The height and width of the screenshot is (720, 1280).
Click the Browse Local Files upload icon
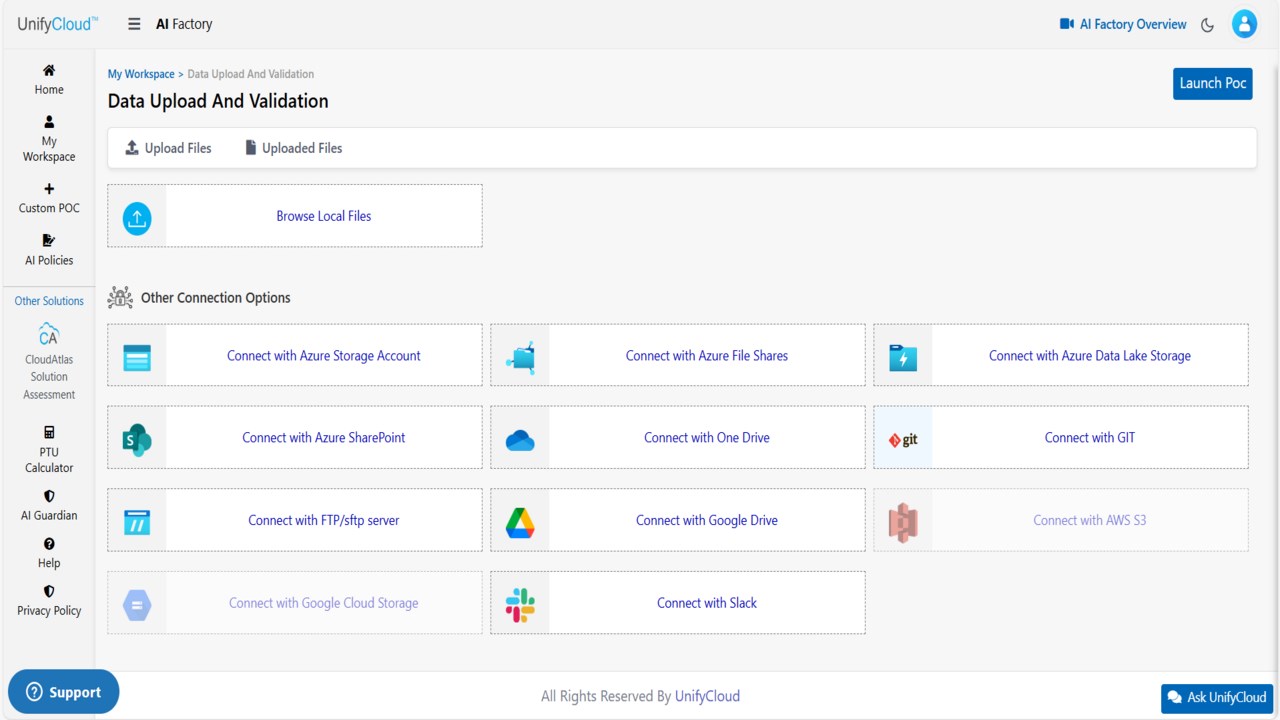click(137, 217)
